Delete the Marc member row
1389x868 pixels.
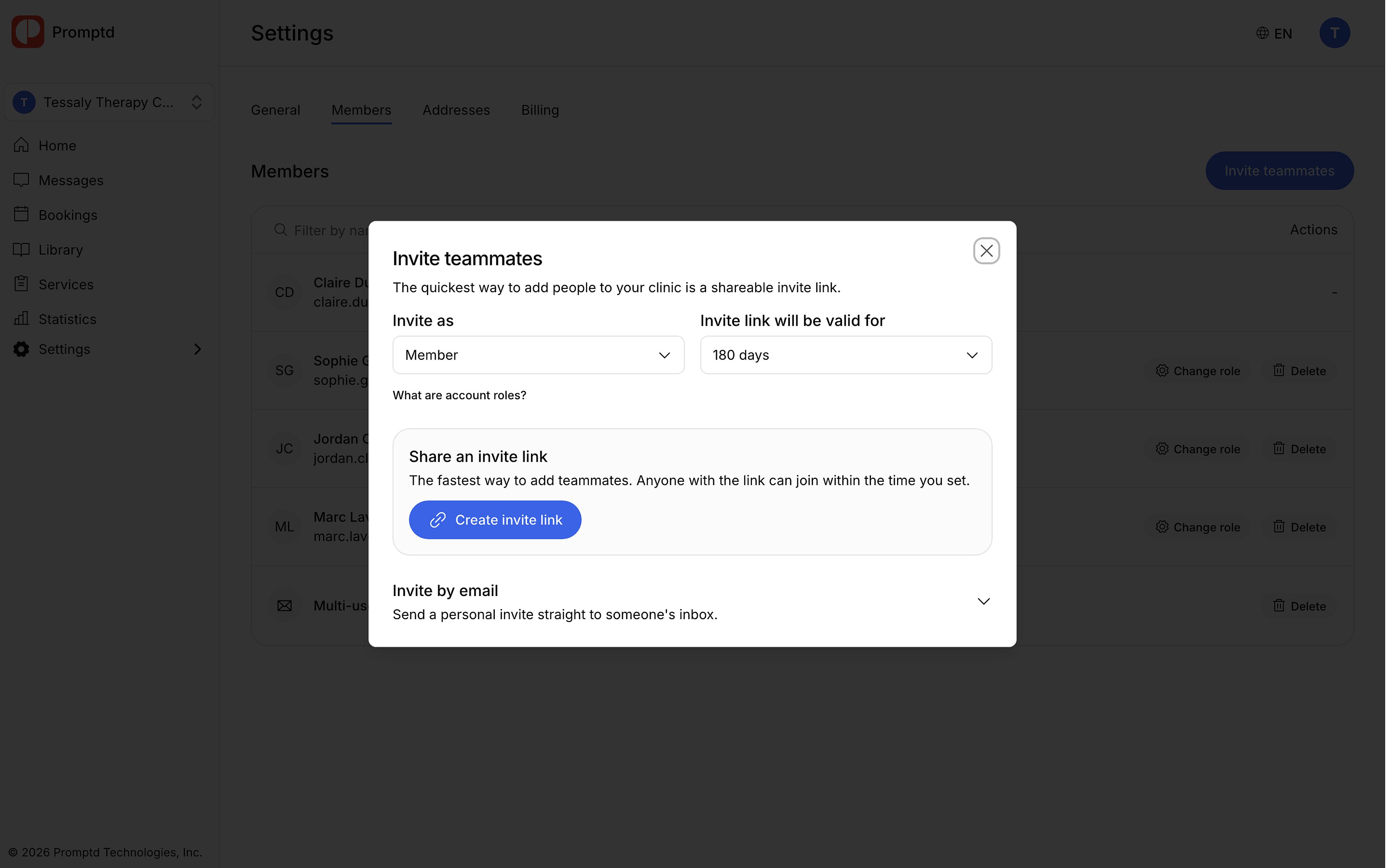point(1299,527)
